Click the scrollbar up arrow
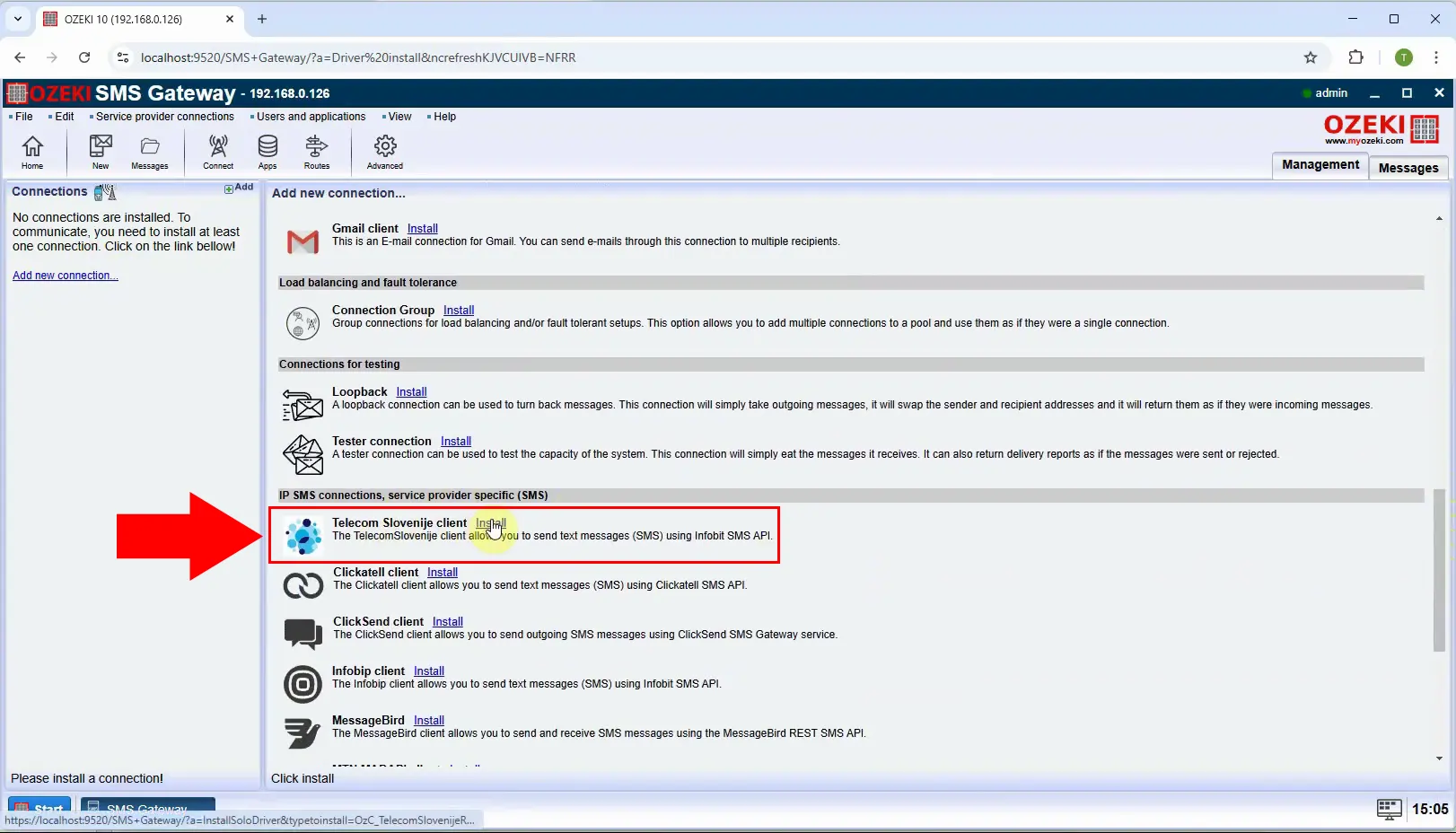The height and width of the screenshot is (833, 1456). (x=1439, y=219)
